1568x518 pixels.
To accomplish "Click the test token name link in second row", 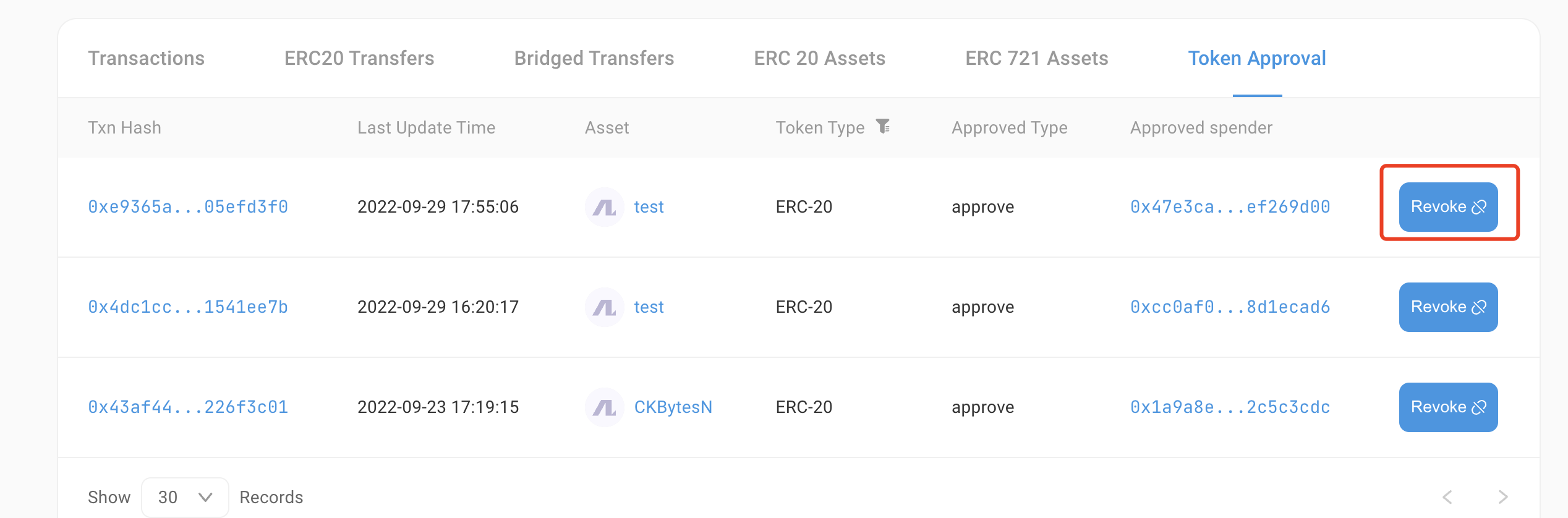I will pyautogui.click(x=649, y=307).
